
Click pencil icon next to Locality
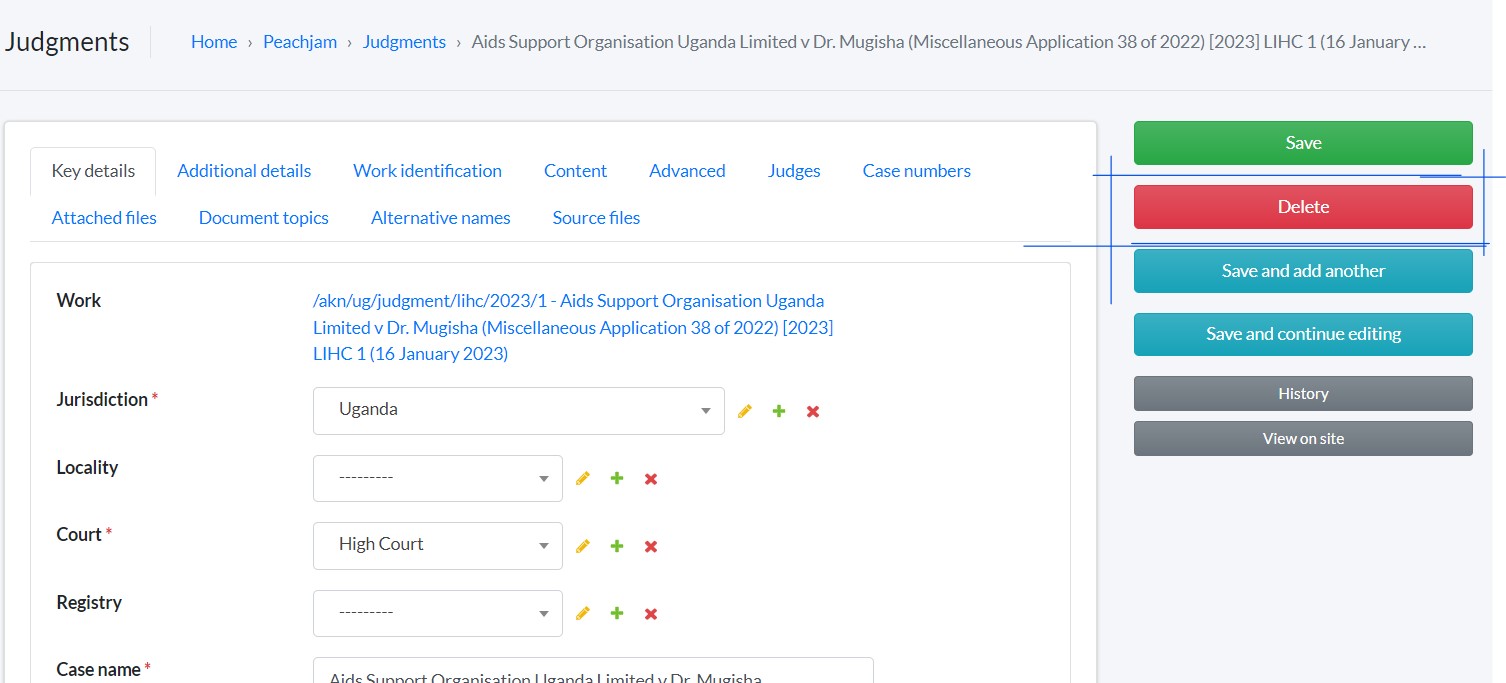point(583,479)
